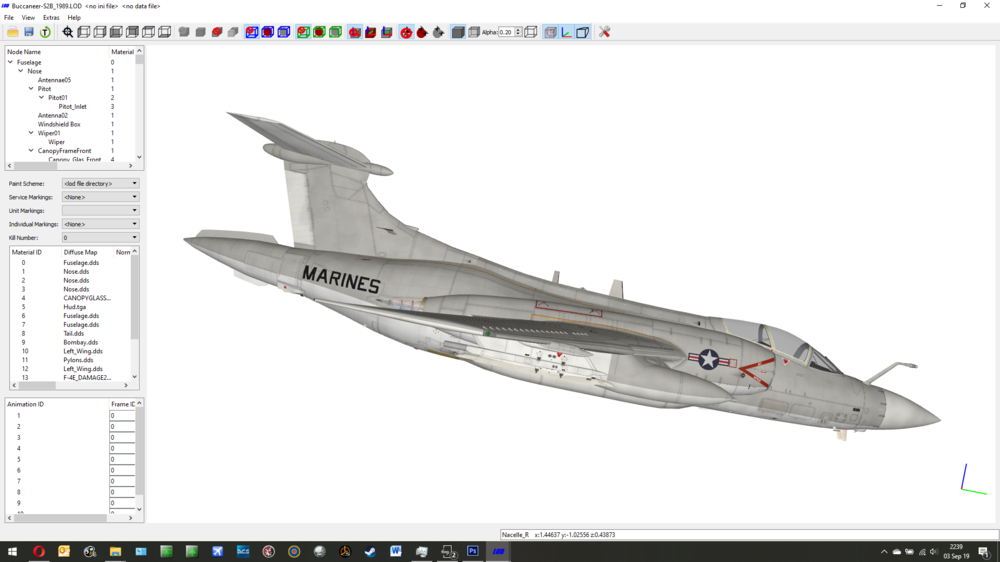Open the Unit Markings dropdown
Image resolution: width=1000 pixels, height=562 pixels.
[100, 211]
